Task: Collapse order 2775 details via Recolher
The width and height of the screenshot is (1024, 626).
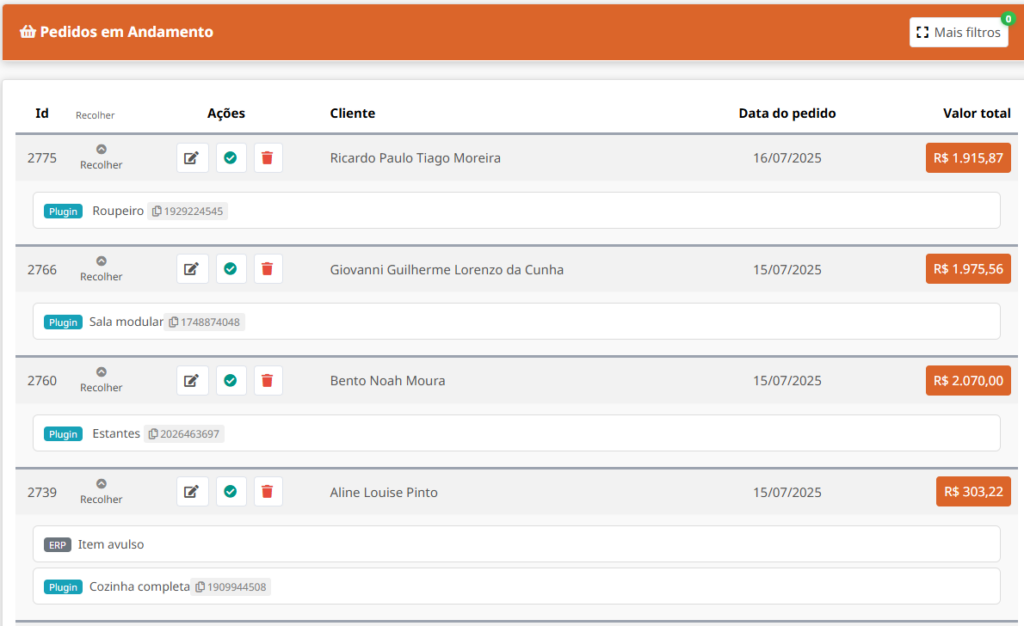Action: tap(101, 158)
